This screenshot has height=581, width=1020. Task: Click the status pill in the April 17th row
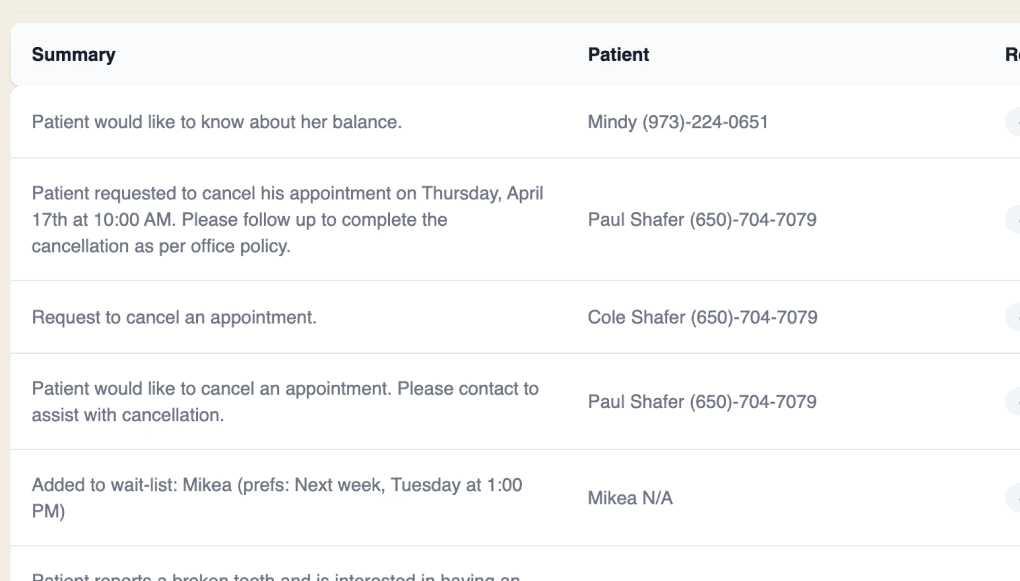(1013, 219)
